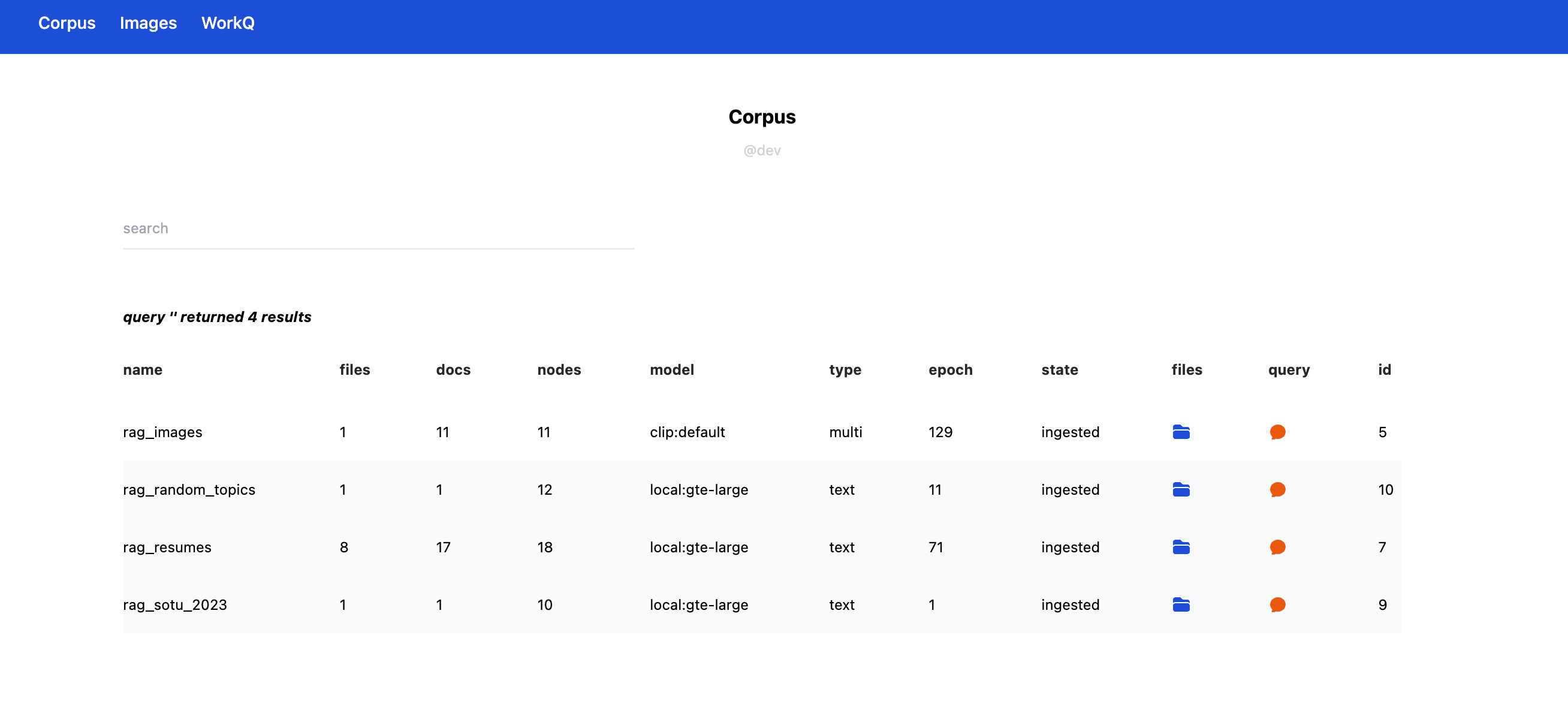The image size is (1568, 722).
Task: Open the query chat for rag_random_topics
Action: (x=1277, y=489)
